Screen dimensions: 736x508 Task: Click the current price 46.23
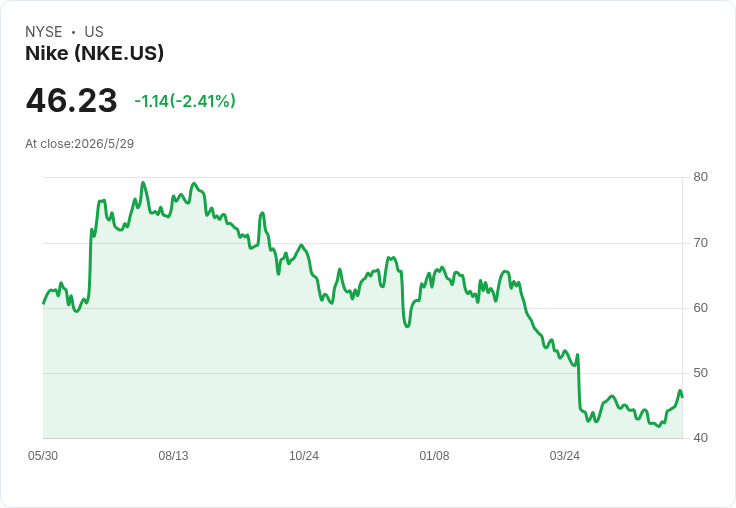71,100
